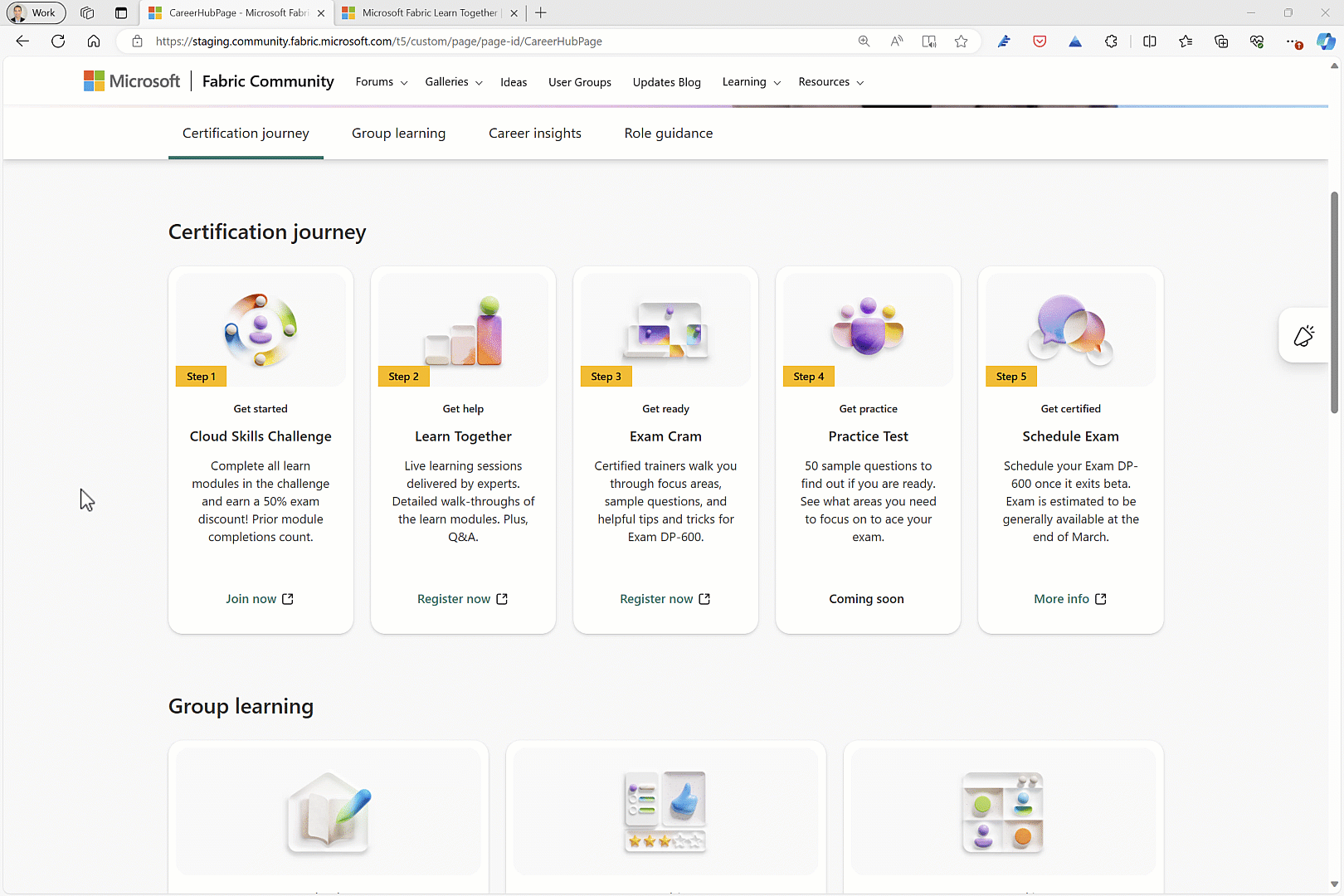Expand the Forums dropdown menu
This screenshot has height=896, width=1344.
point(382,82)
